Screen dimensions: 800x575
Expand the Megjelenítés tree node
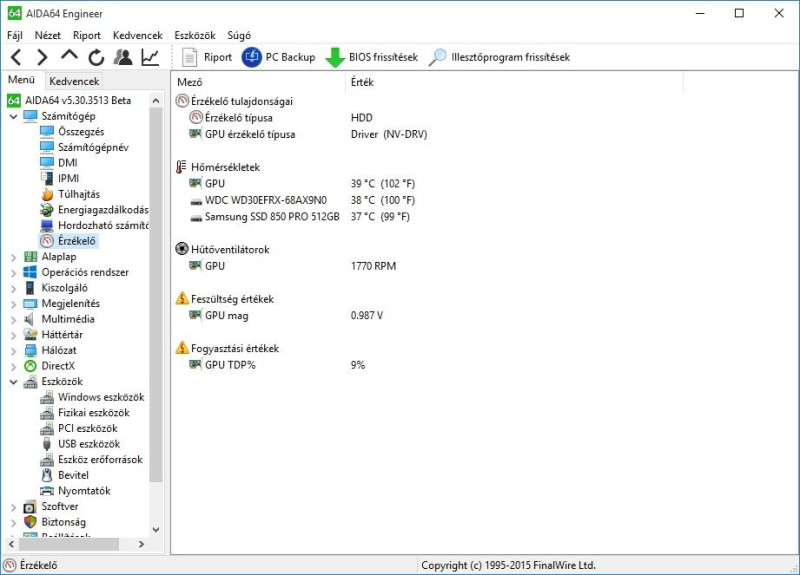click(14, 304)
